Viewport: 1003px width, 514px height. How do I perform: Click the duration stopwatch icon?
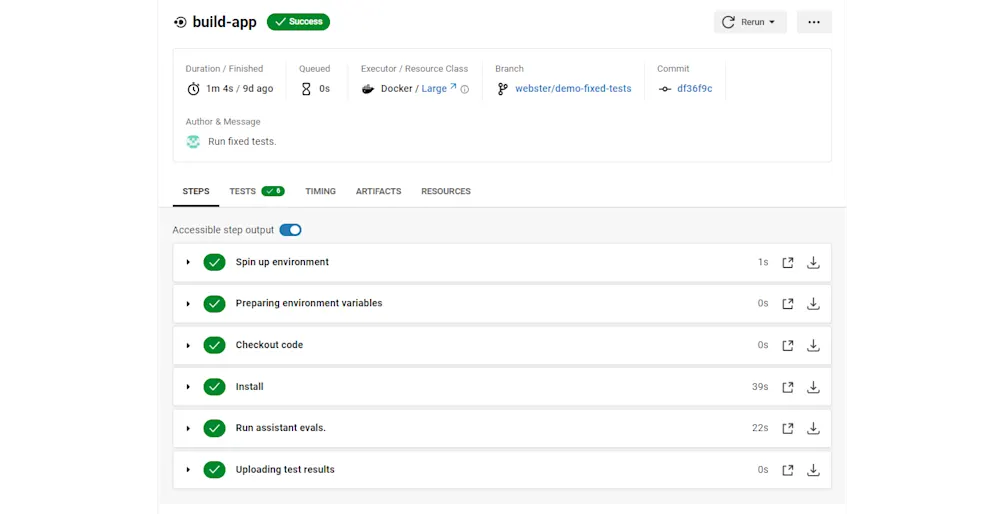coord(193,89)
